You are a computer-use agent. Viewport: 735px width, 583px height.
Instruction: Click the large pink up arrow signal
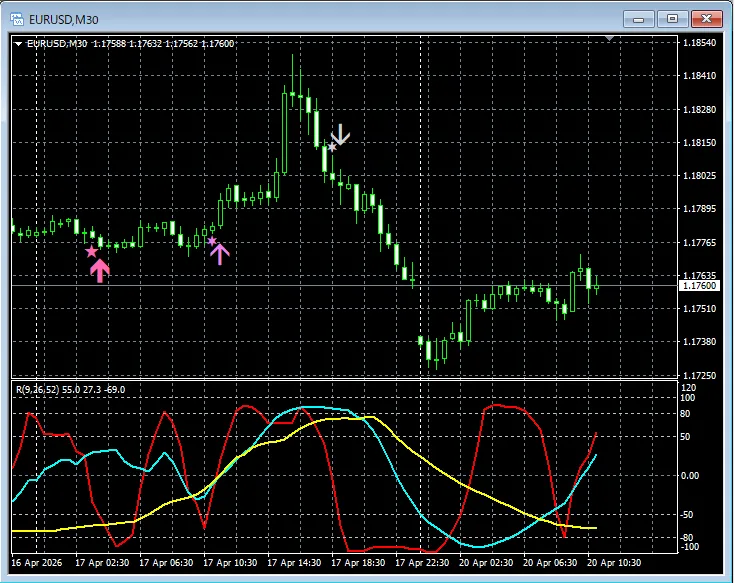click(99, 270)
